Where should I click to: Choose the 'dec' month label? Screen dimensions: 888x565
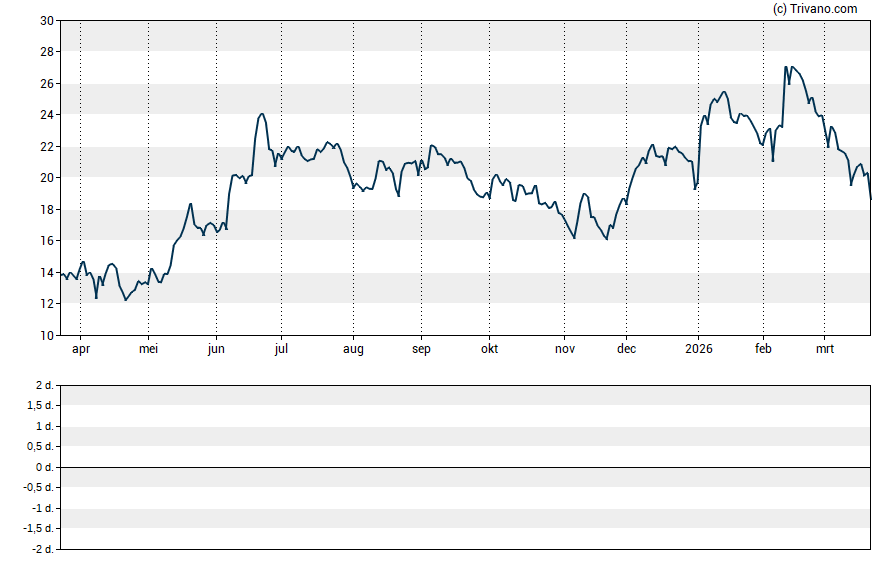point(626,350)
